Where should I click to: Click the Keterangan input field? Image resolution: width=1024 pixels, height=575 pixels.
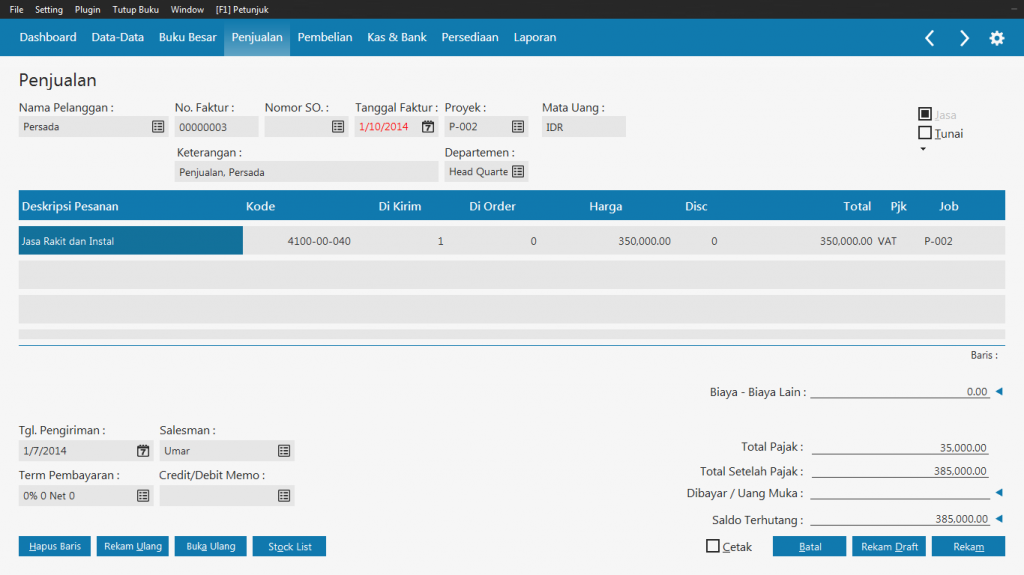tap(306, 172)
